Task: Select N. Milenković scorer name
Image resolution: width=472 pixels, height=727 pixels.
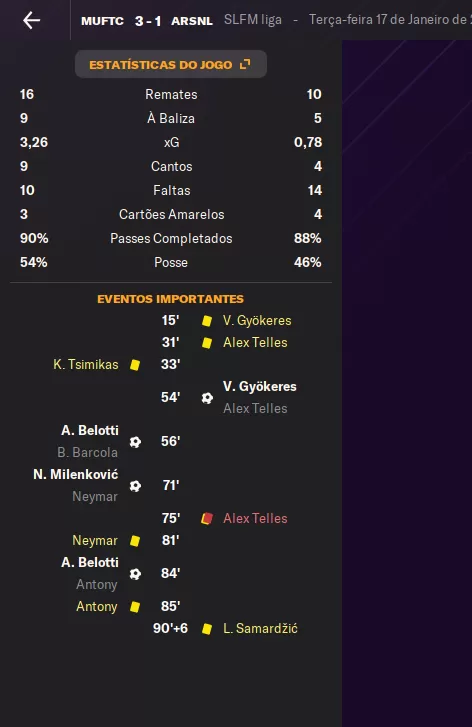Action: [76, 474]
